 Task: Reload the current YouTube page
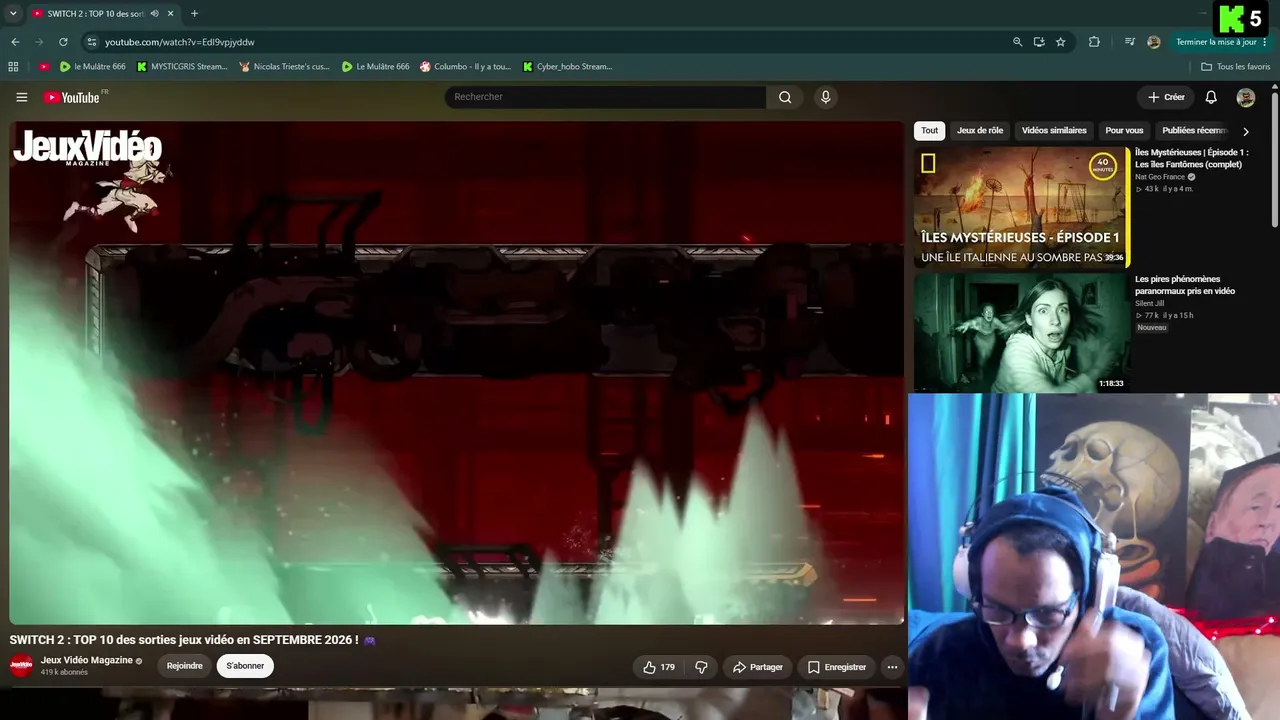63,42
